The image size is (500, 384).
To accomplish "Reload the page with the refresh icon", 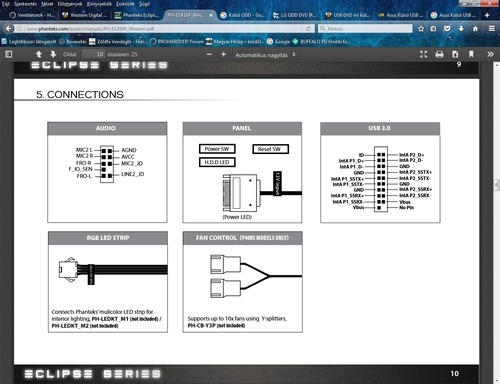I will point(308,29).
